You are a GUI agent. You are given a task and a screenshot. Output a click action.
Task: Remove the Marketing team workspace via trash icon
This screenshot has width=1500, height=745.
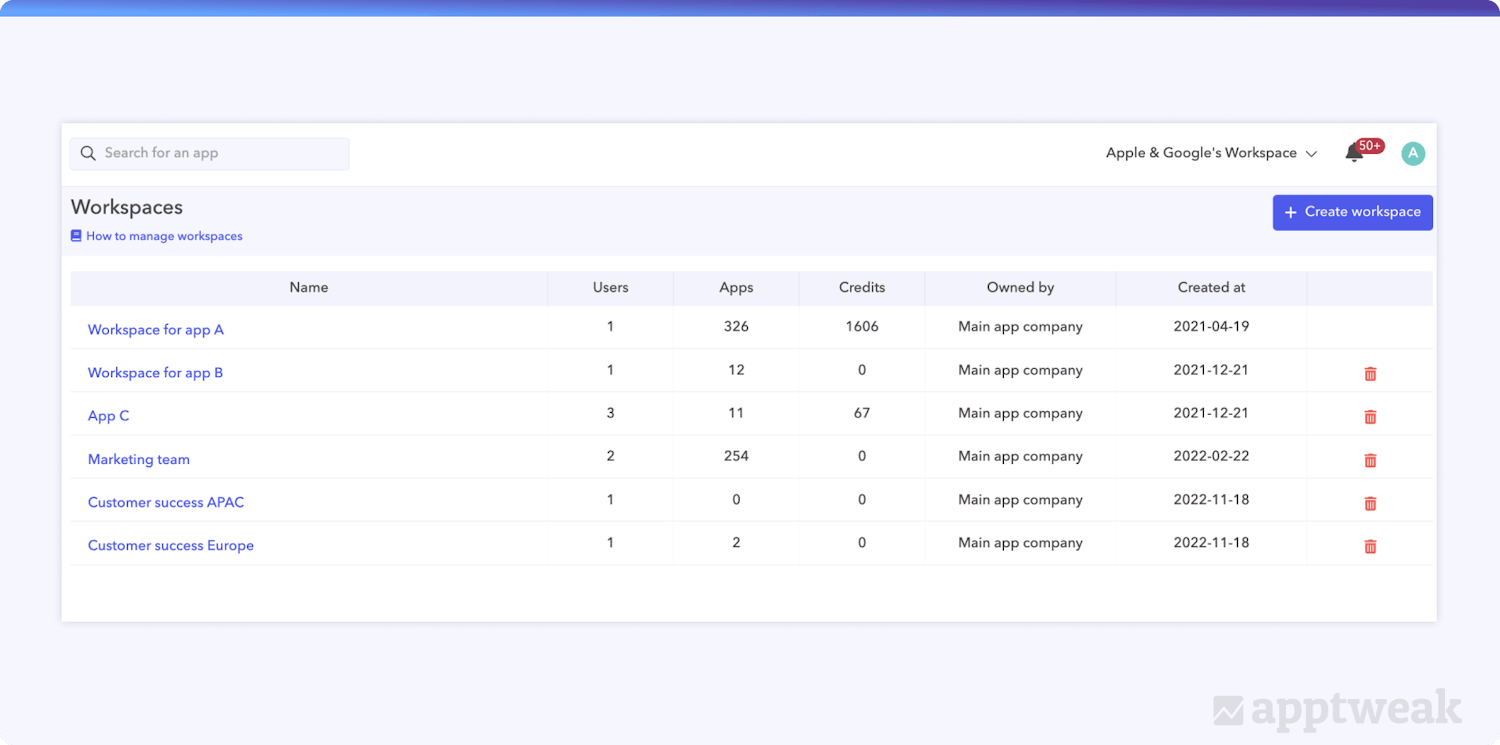1370,460
